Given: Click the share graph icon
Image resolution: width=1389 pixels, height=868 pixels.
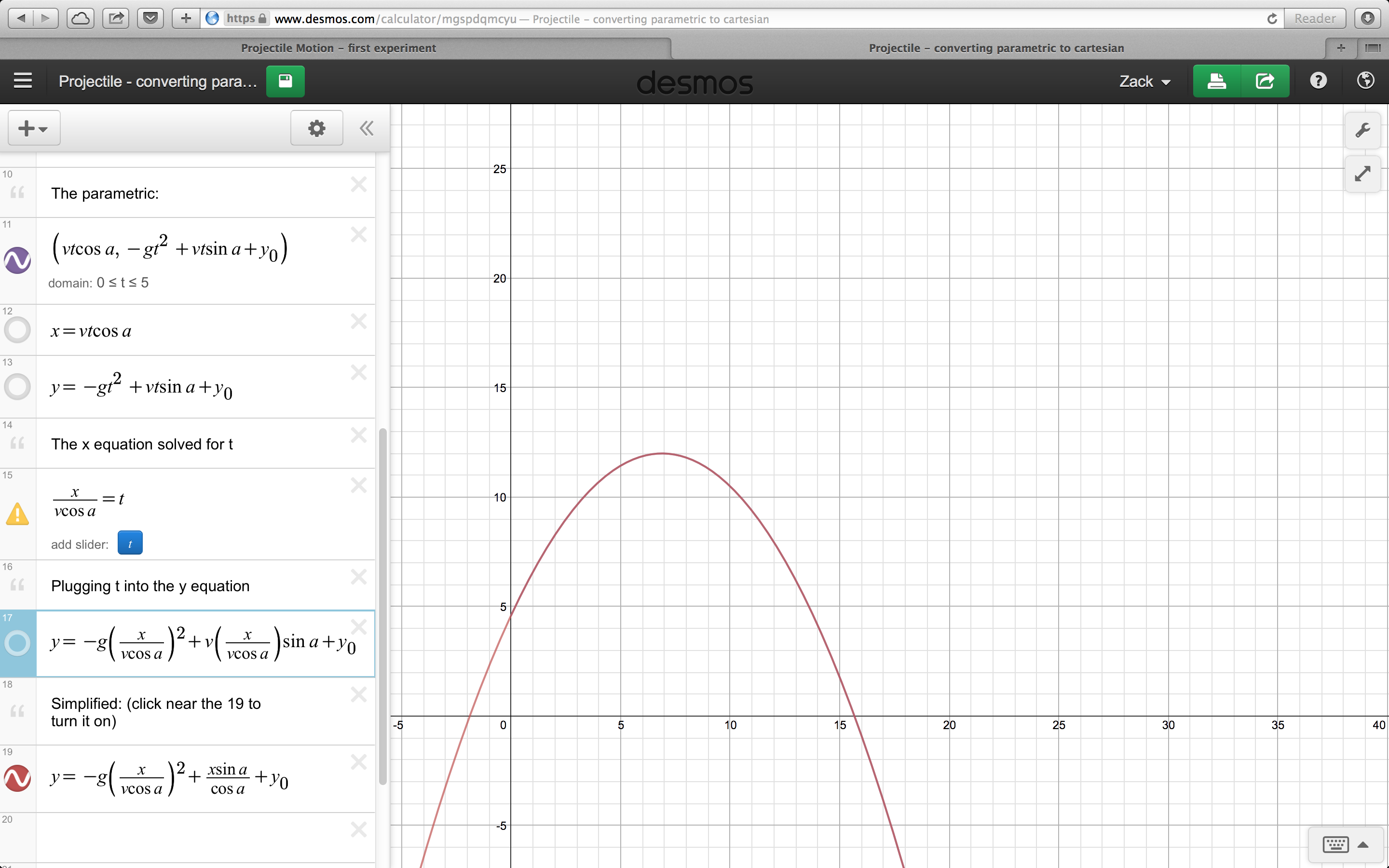Looking at the screenshot, I should tap(1265, 81).
